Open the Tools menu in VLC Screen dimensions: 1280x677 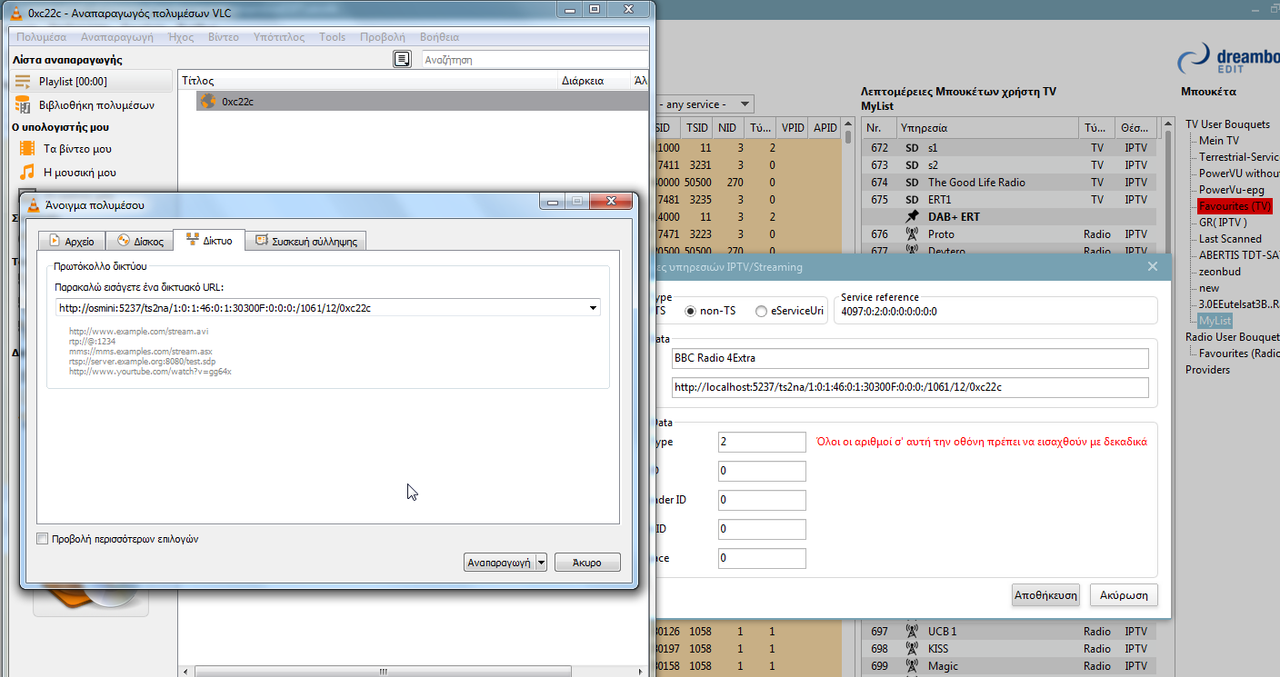(332, 37)
